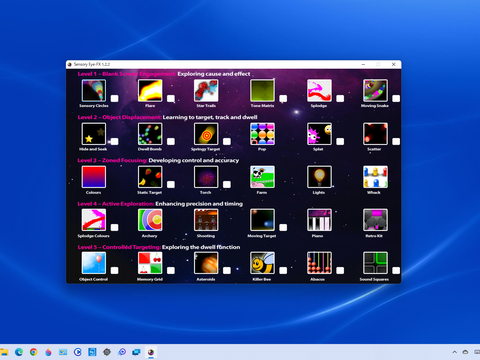Toggle the Torch checkbox
Screen dimensions: 480x360
(x=227, y=184)
